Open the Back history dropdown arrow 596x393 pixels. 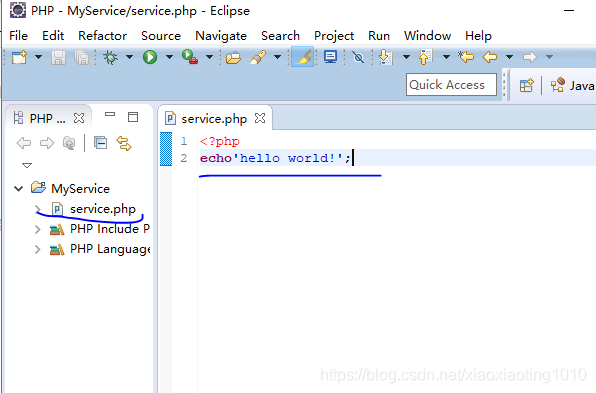[509, 57]
